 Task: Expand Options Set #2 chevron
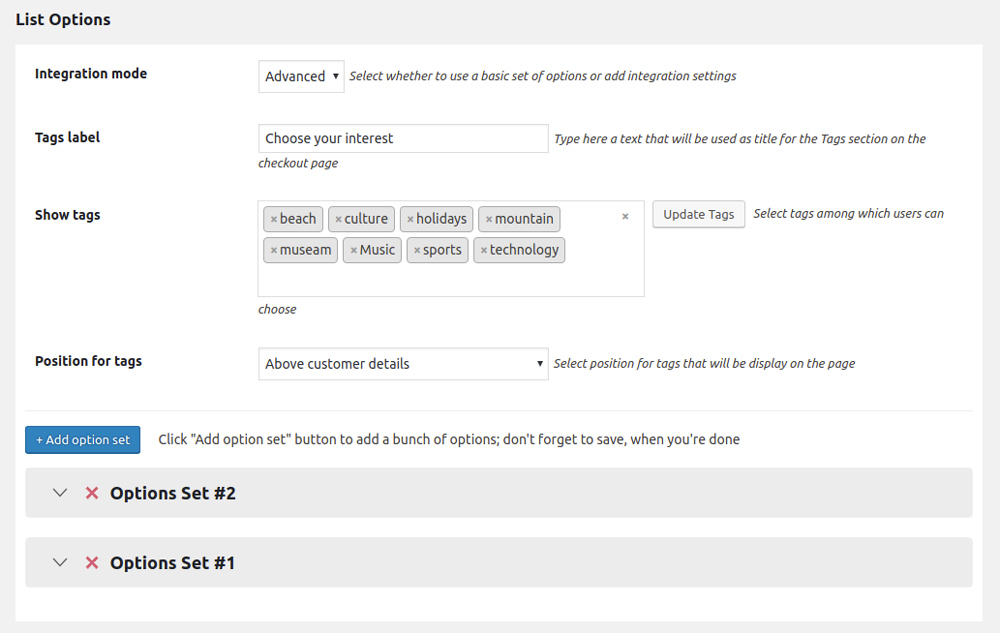(60, 493)
